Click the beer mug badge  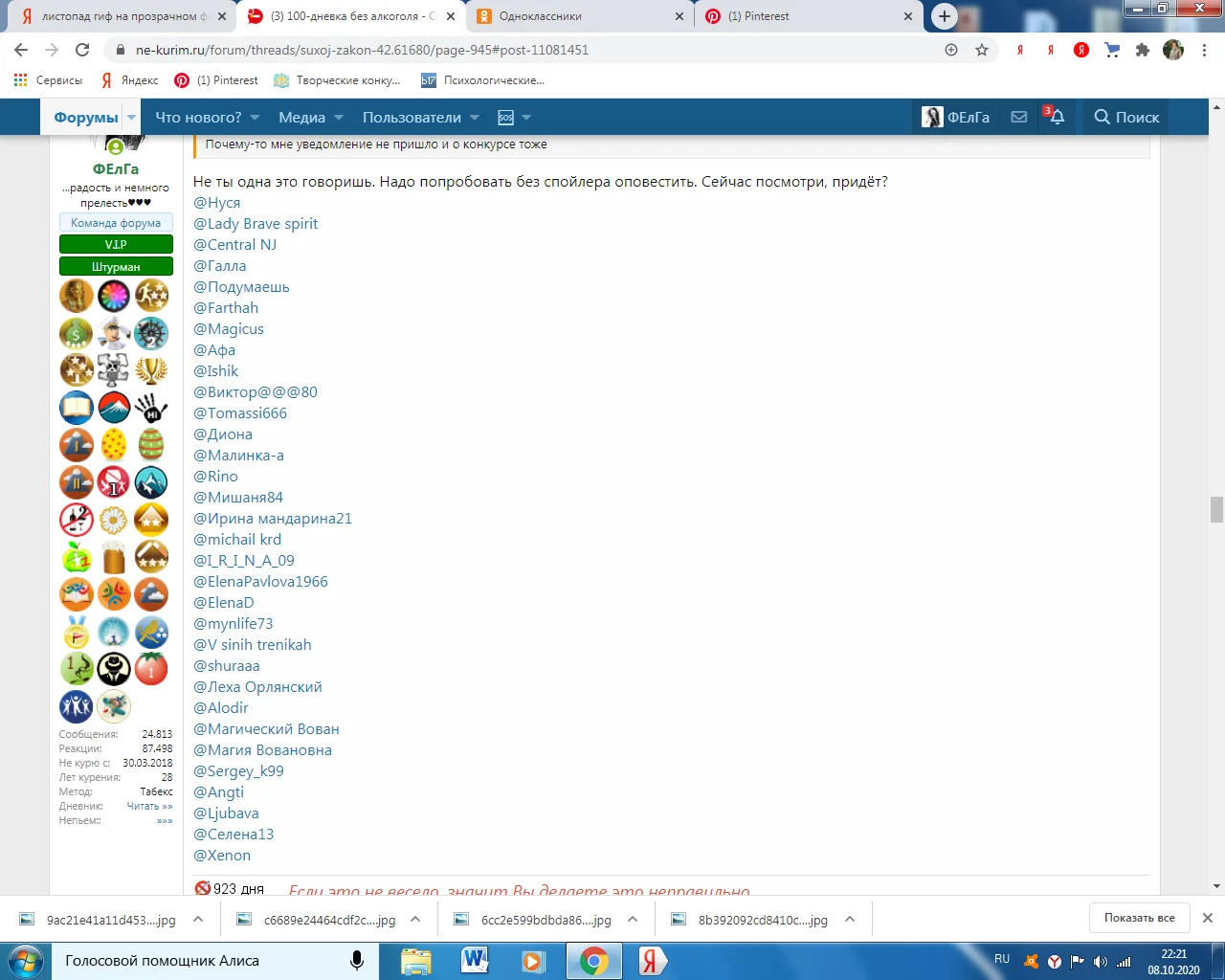113,557
